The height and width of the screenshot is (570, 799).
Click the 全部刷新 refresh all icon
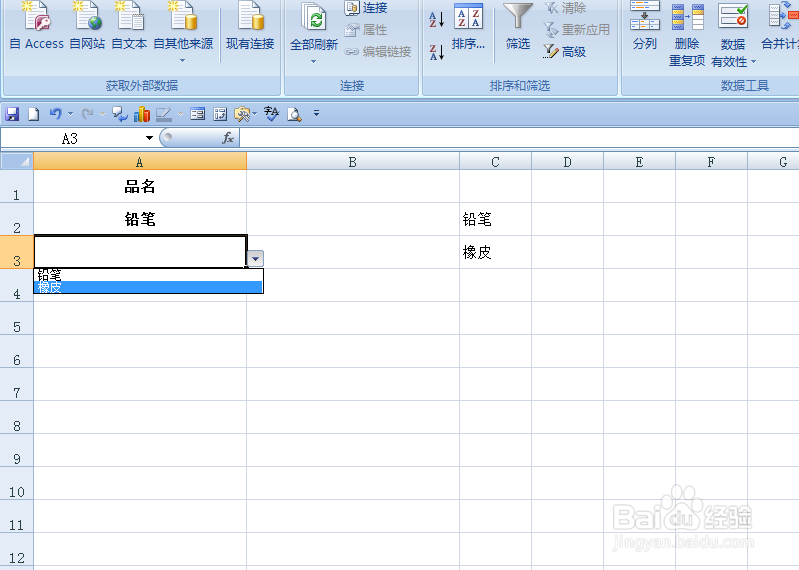(x=314, y=25)
